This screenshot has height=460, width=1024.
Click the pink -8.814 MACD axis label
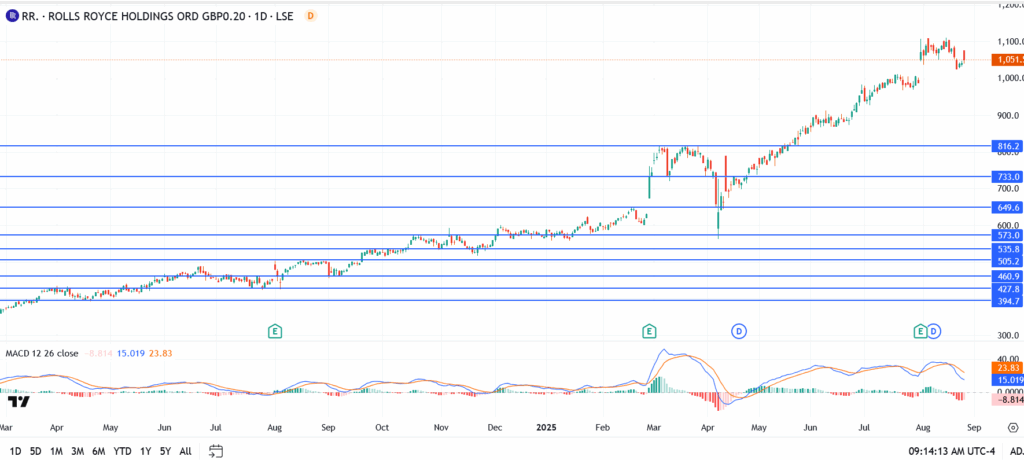click(1008, 400)
